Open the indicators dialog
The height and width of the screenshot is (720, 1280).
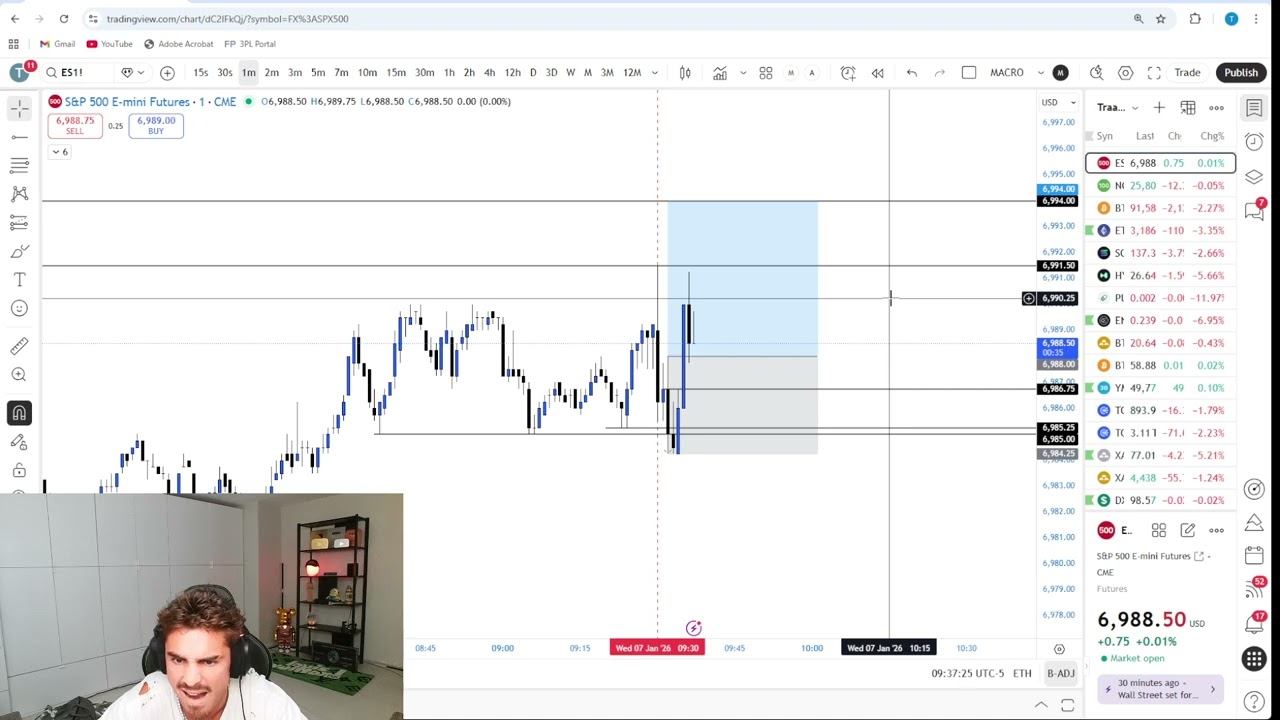(720, 72)
